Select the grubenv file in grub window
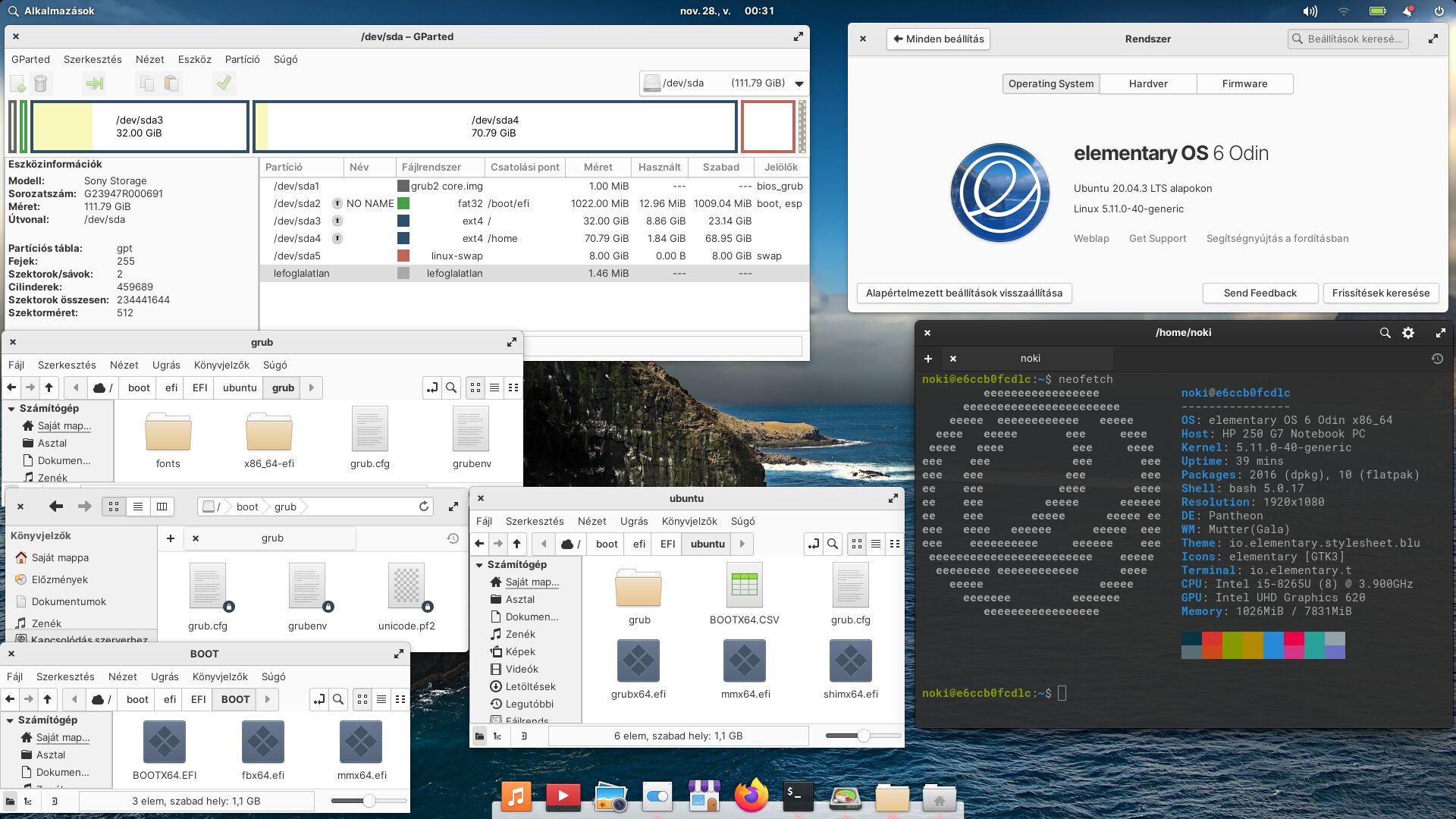Screen dimensions: 1456x819 (x=472, y=438)
